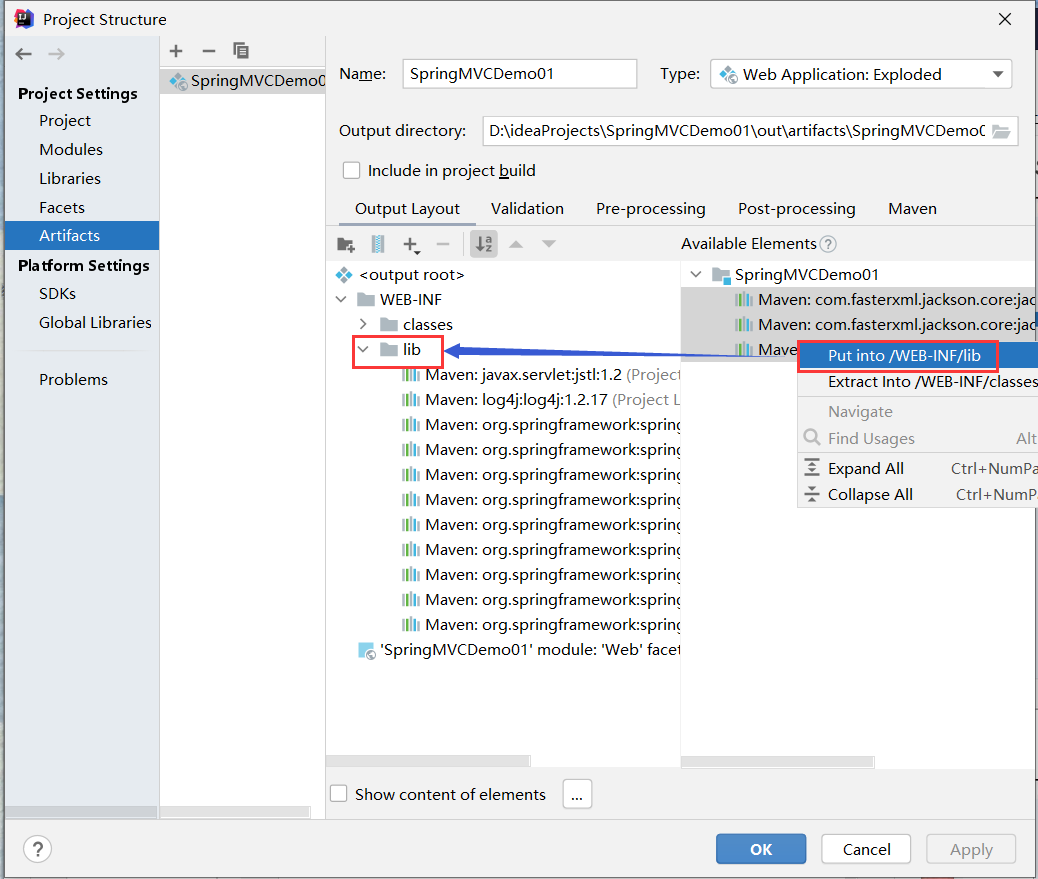Toggle sort elements by names and types
Screen dimensions: 1038x879
[x=484, y=244]
